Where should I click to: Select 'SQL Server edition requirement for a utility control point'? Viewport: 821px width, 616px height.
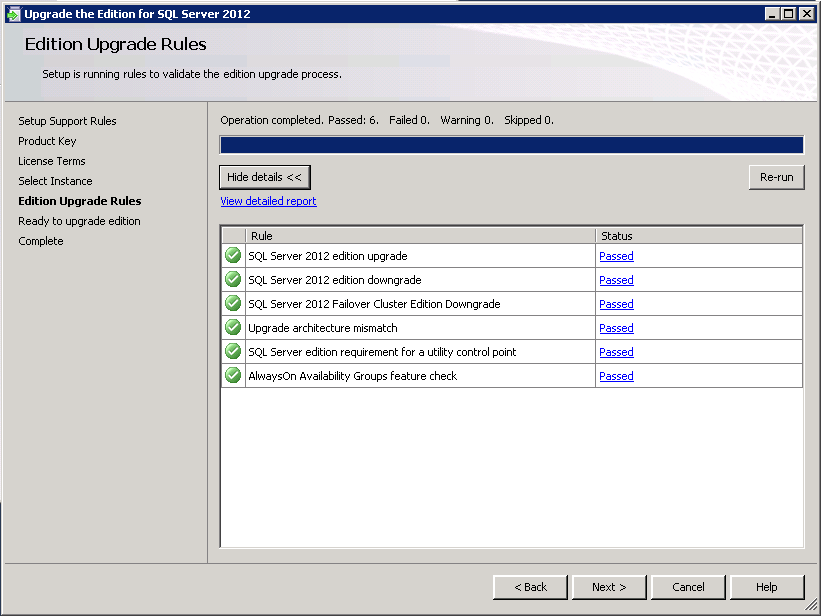[382, 352]
